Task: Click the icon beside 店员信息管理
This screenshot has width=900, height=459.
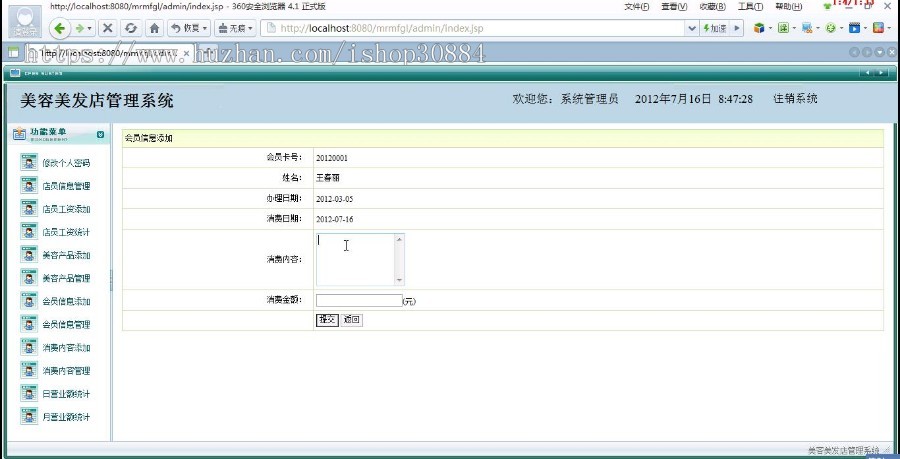Action: 29,185
